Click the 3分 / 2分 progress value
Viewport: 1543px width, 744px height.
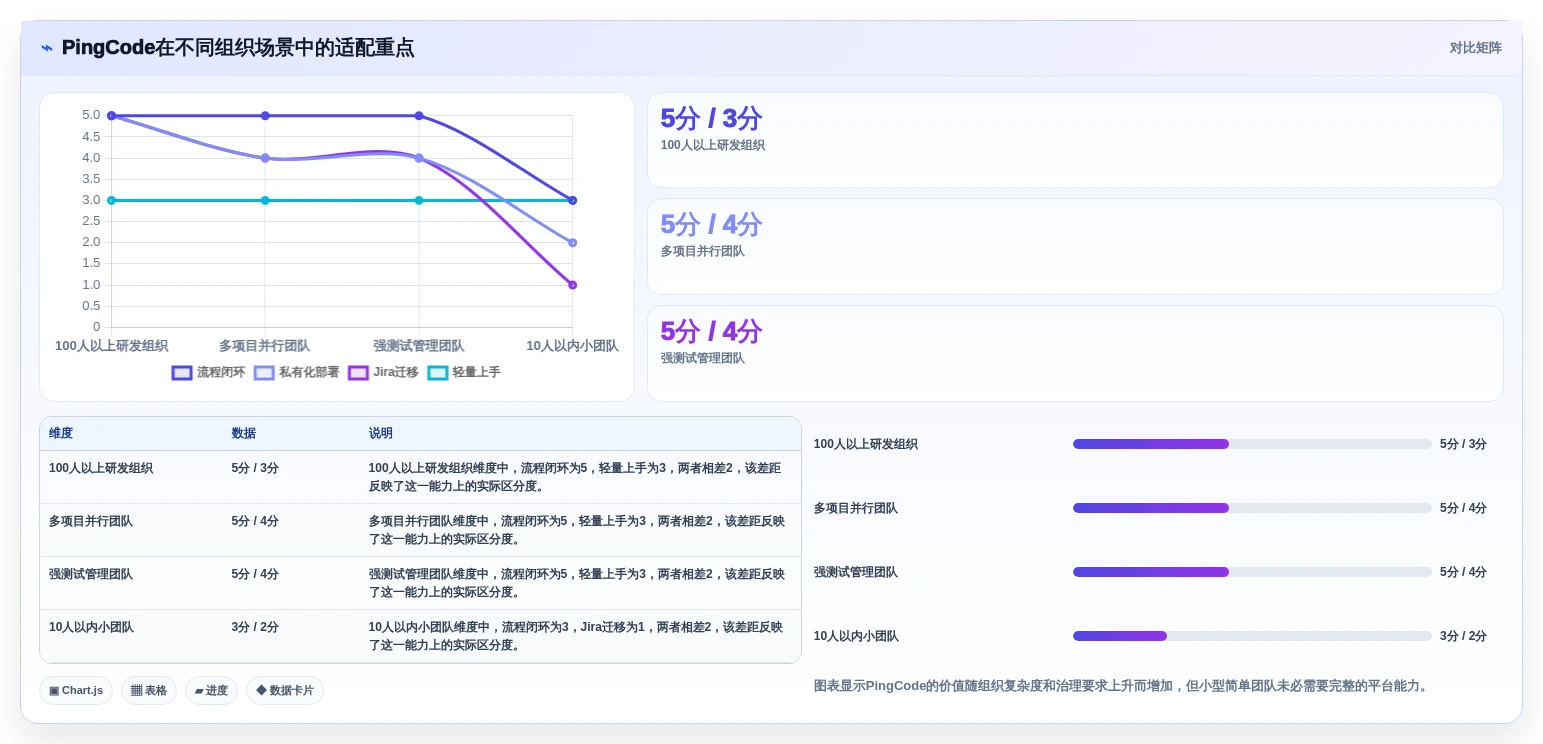[1463, 636]
